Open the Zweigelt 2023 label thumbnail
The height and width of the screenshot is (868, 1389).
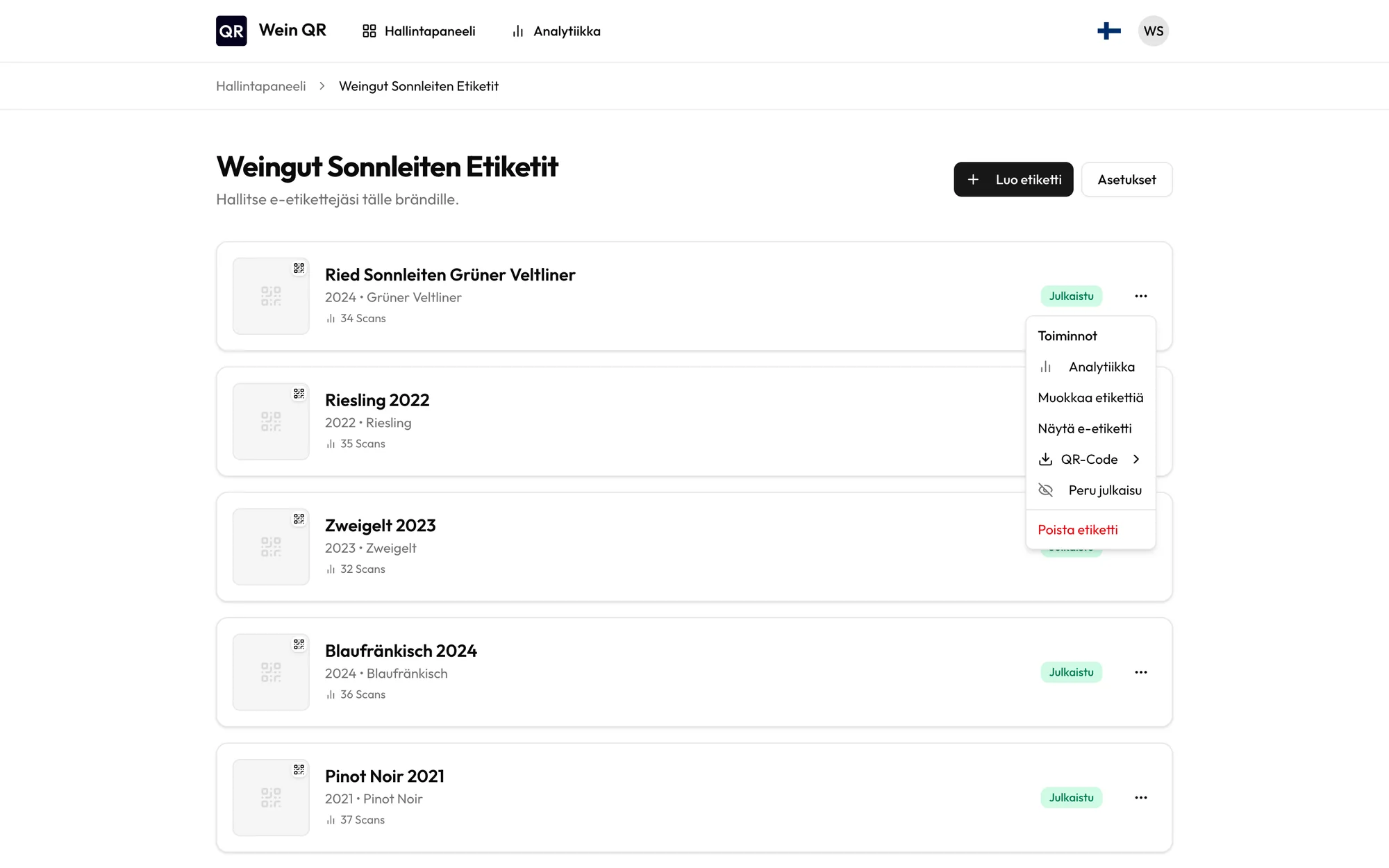(271, 546)
